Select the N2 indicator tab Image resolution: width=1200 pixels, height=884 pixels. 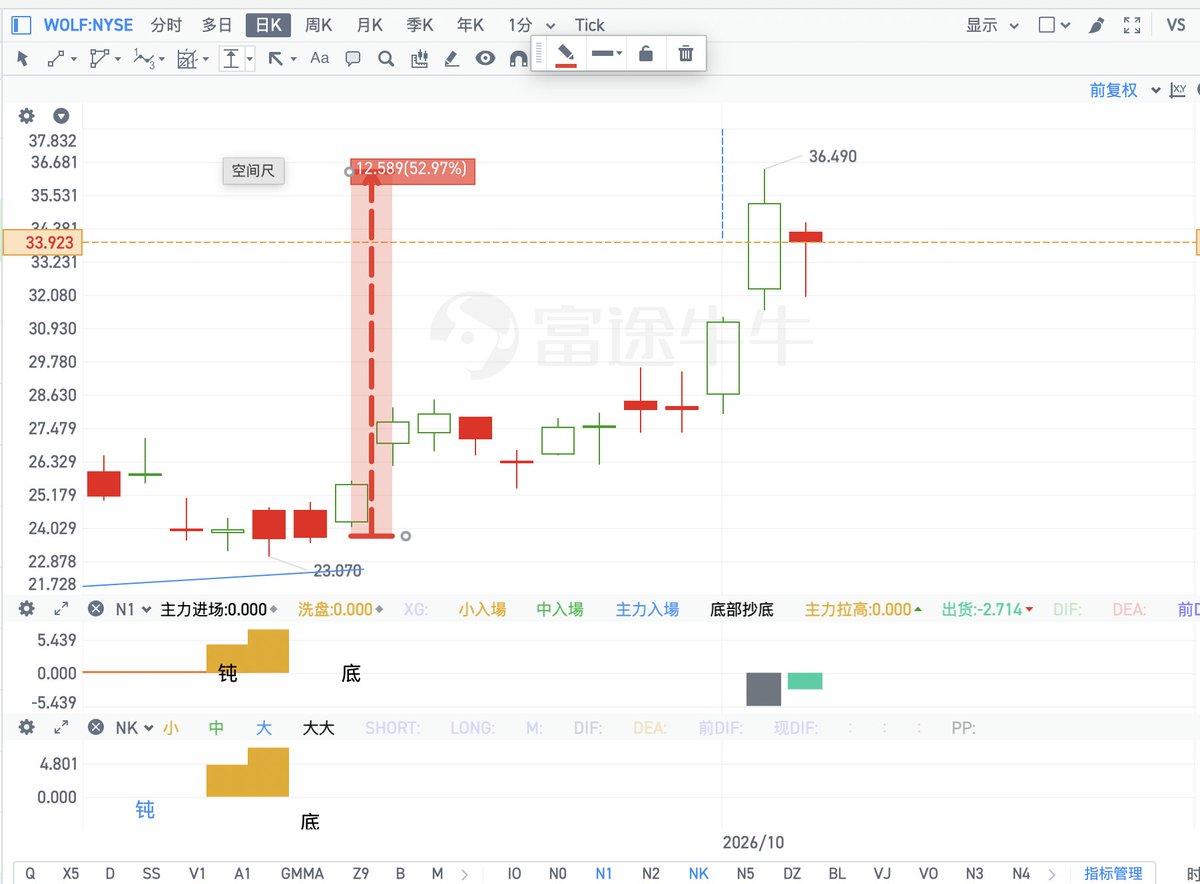coord(651,873)
